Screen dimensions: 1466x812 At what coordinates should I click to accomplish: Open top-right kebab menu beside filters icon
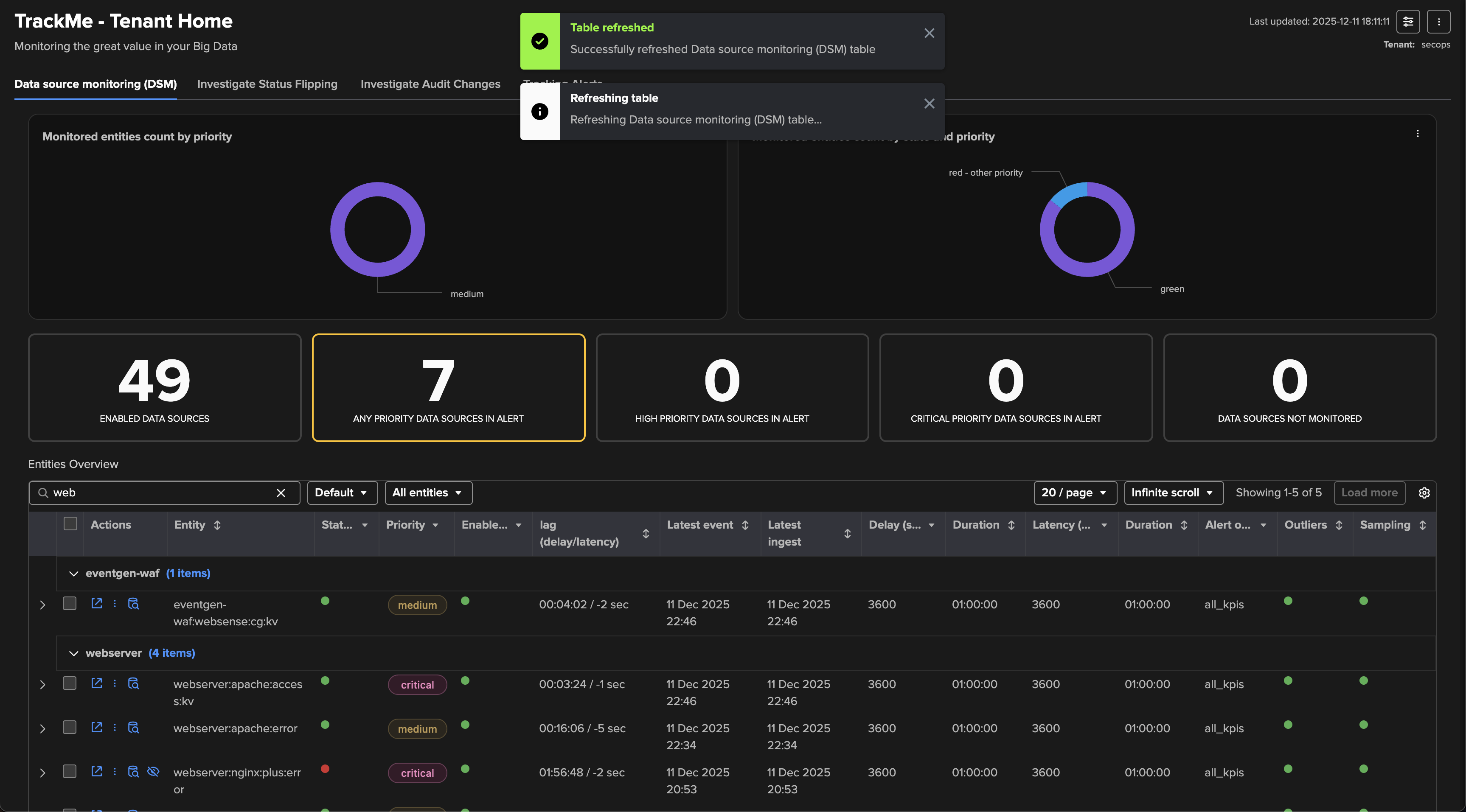tap(1439, 22)
